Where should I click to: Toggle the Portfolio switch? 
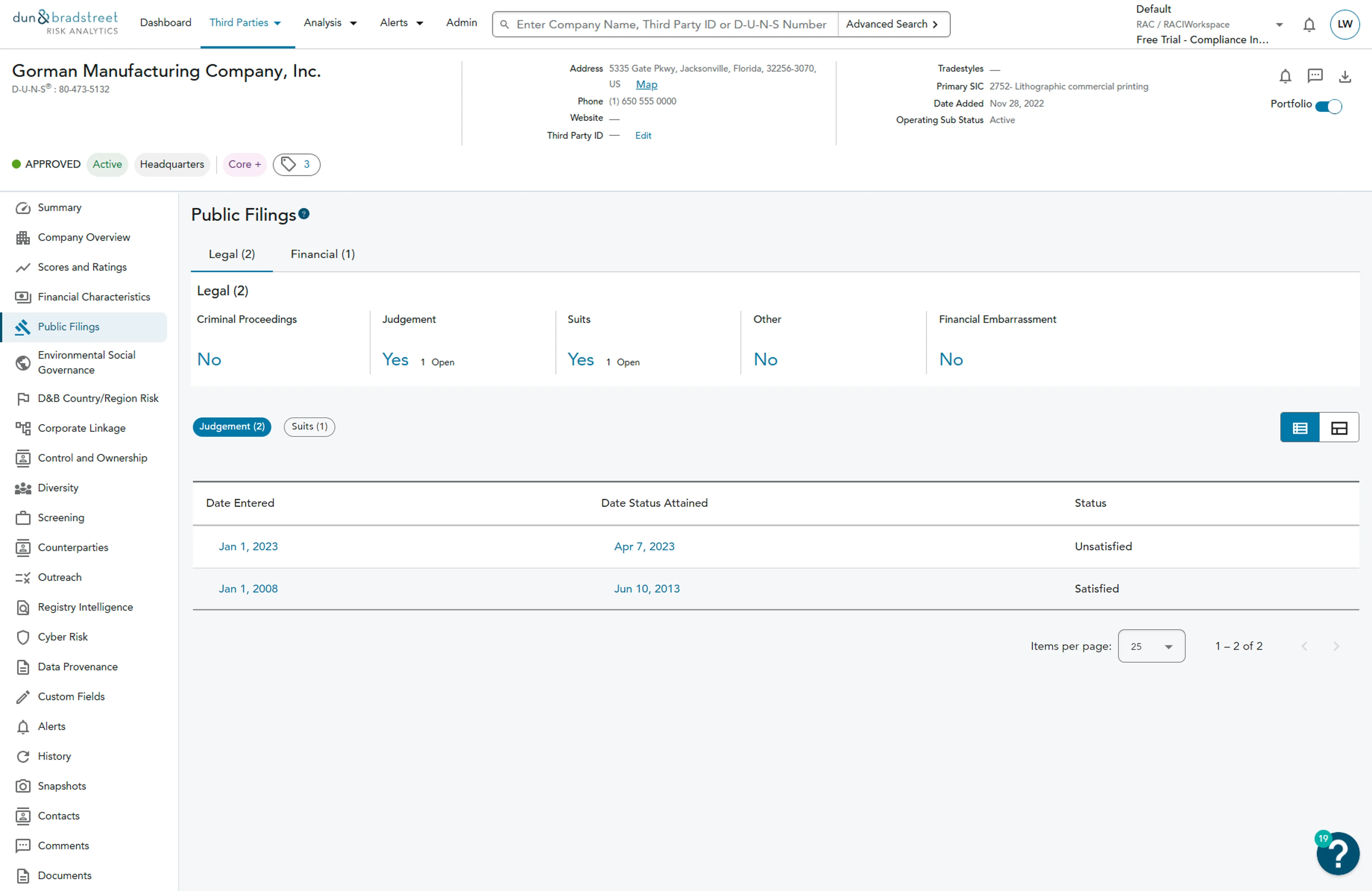tap(1329, 106)
